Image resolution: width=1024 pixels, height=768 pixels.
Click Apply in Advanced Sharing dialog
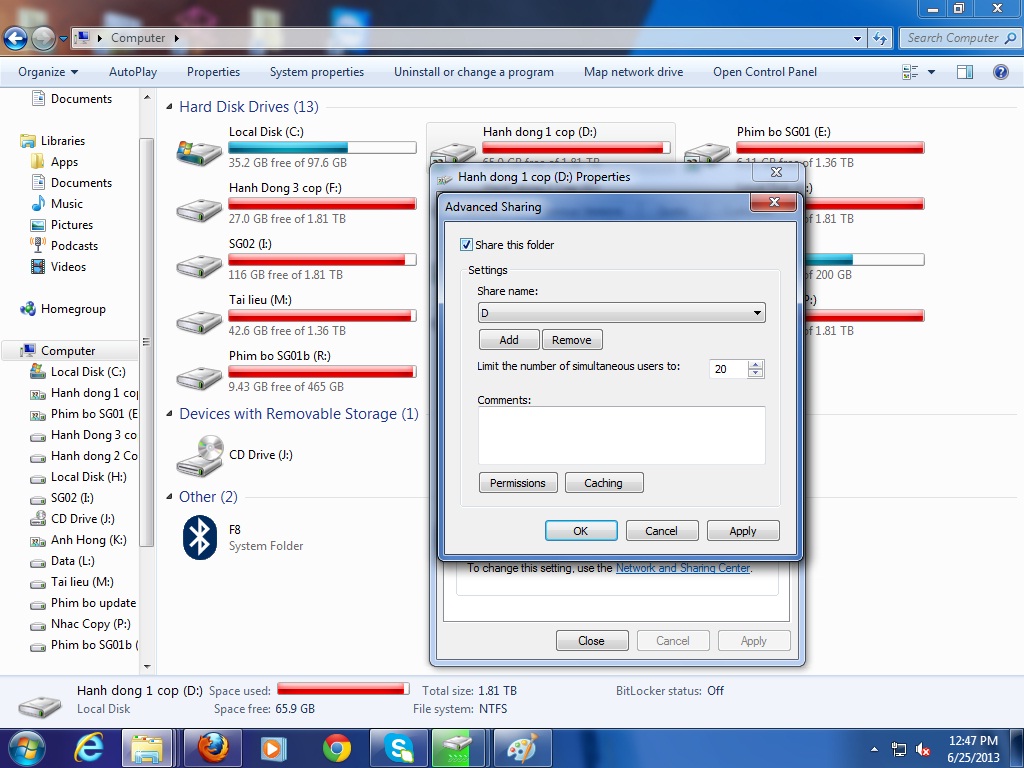point(743,531)
